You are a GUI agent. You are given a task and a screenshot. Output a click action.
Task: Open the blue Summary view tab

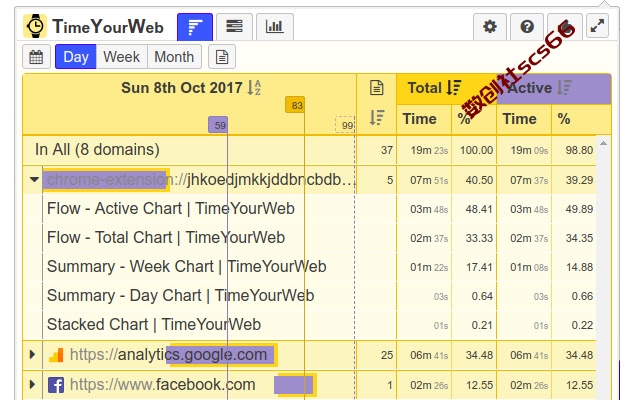(195, 27)
